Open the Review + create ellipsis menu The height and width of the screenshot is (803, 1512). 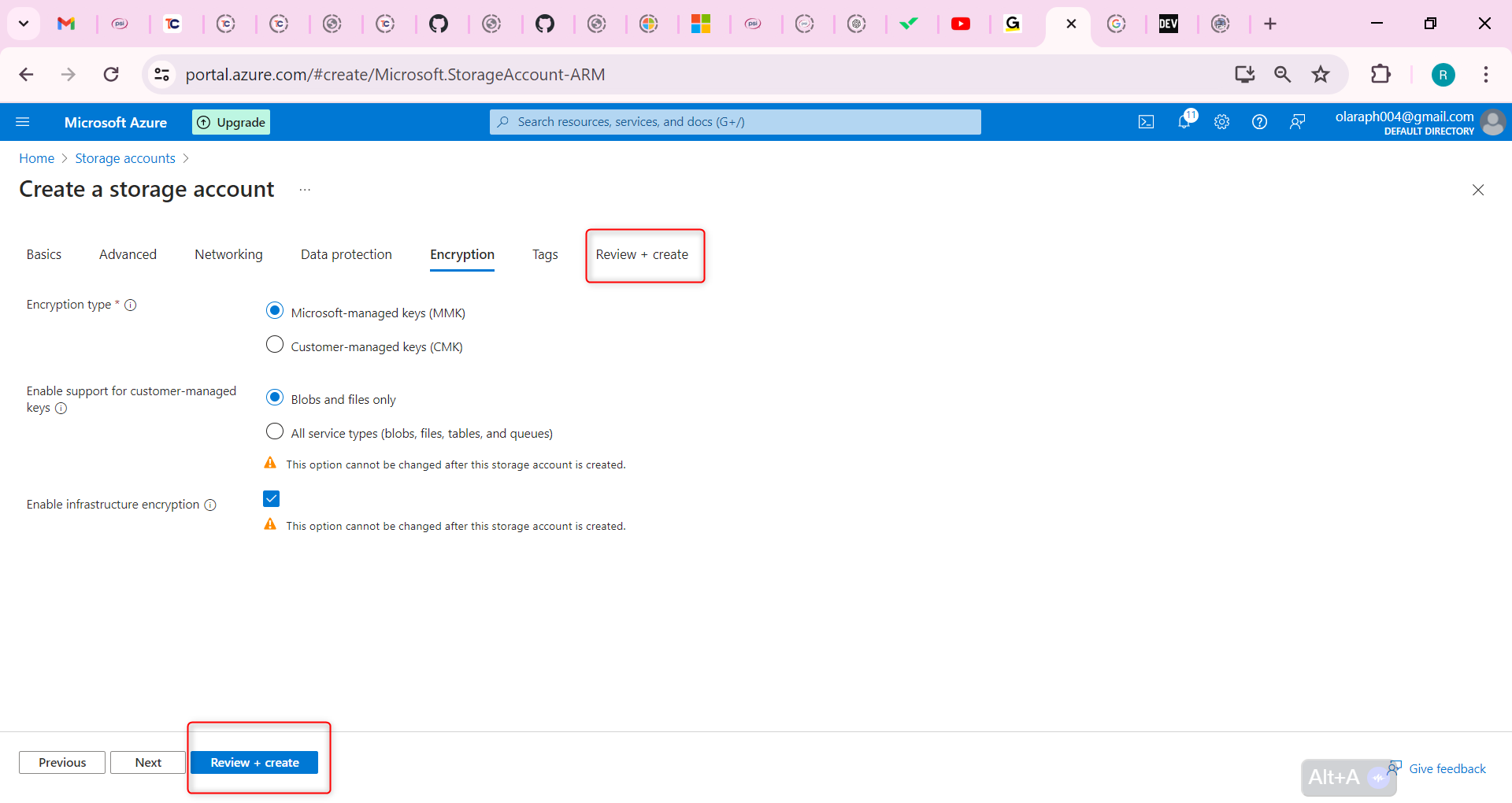tap(306, 189)
